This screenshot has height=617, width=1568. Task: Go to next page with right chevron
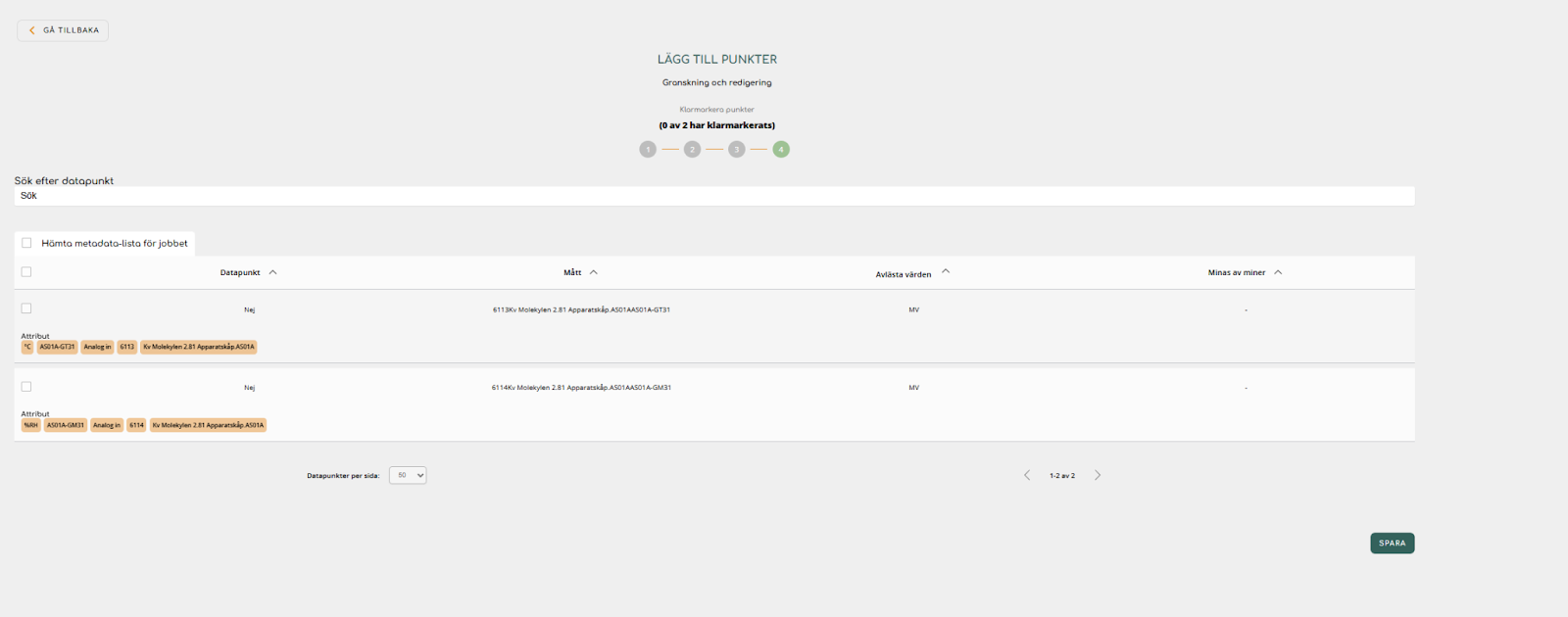coord(1098,475)
